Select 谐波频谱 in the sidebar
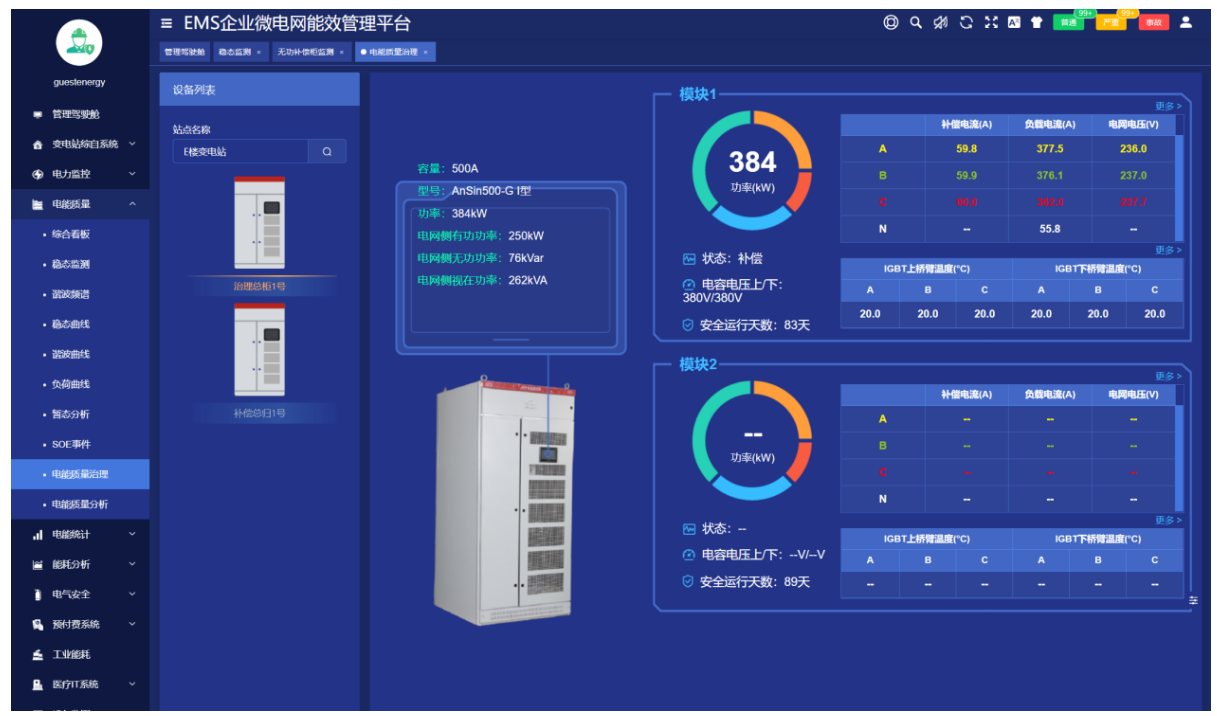Viewport: 1217px width, 716px height. (71, 294)
